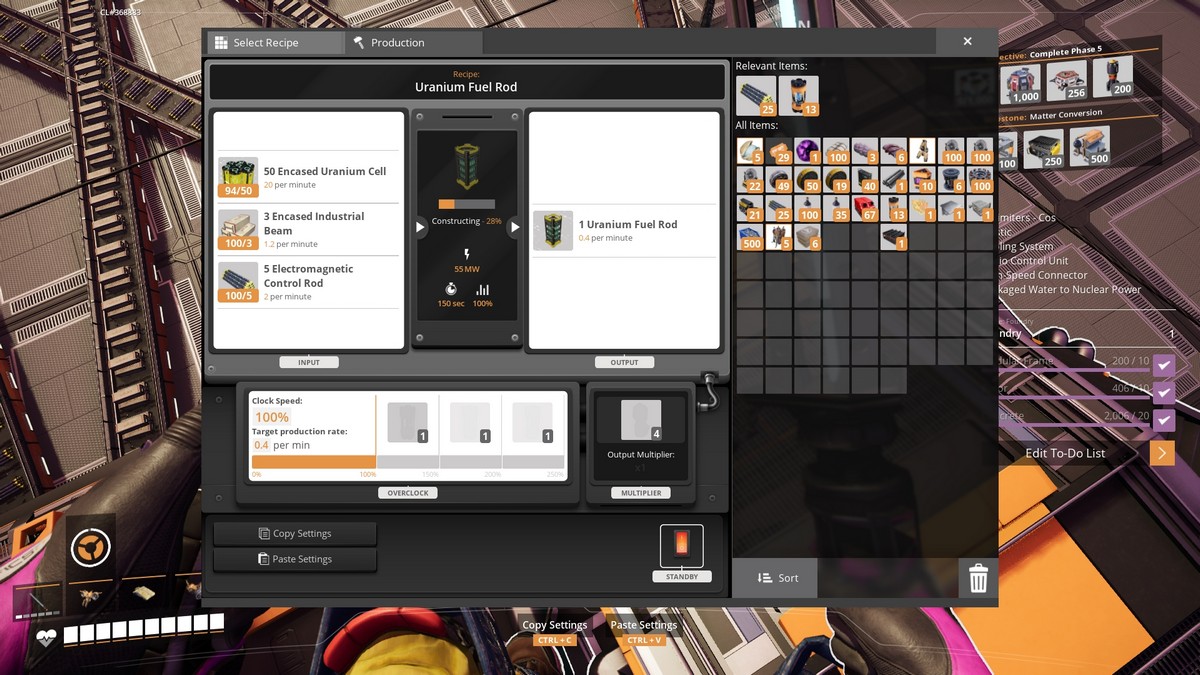This screenshot has height=675, width=1200.
Task: Click the Encased Uranium Cell input slot
Action: tap(238, 177)
